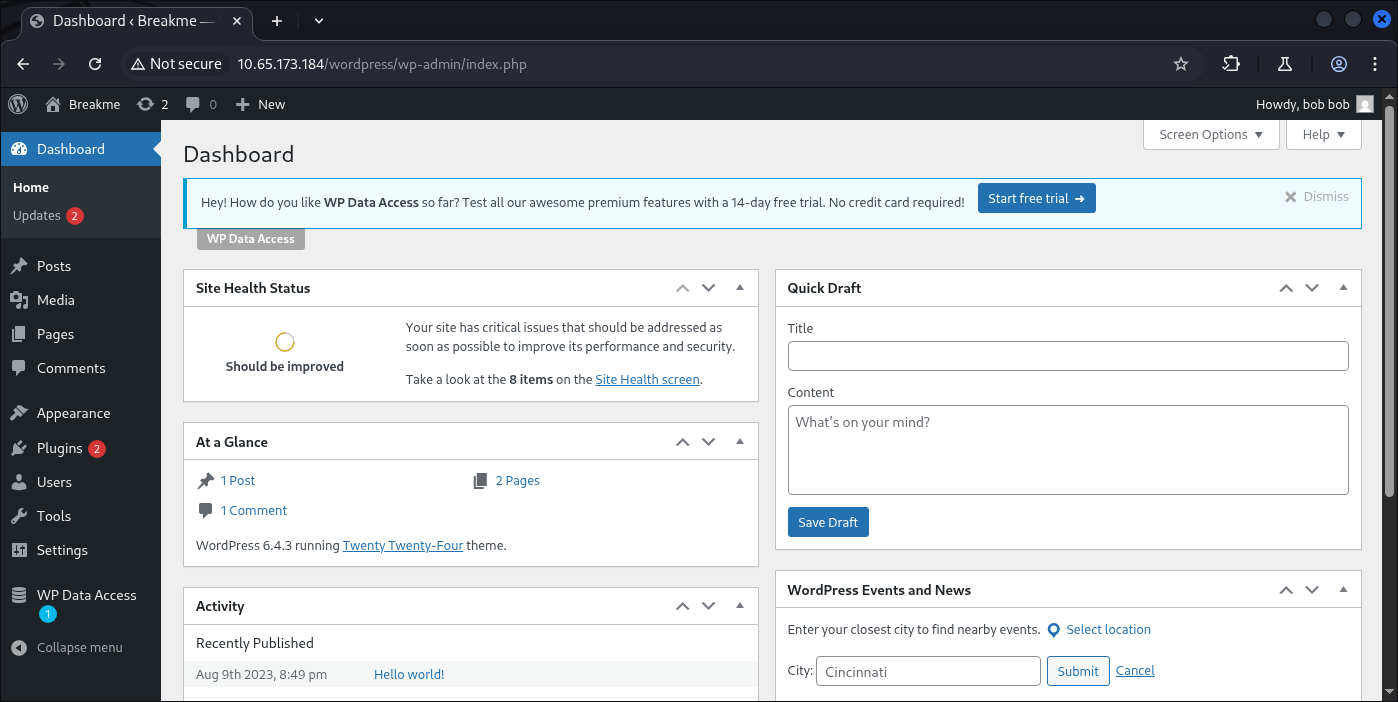Click the Select location link

pos(1108,630)
